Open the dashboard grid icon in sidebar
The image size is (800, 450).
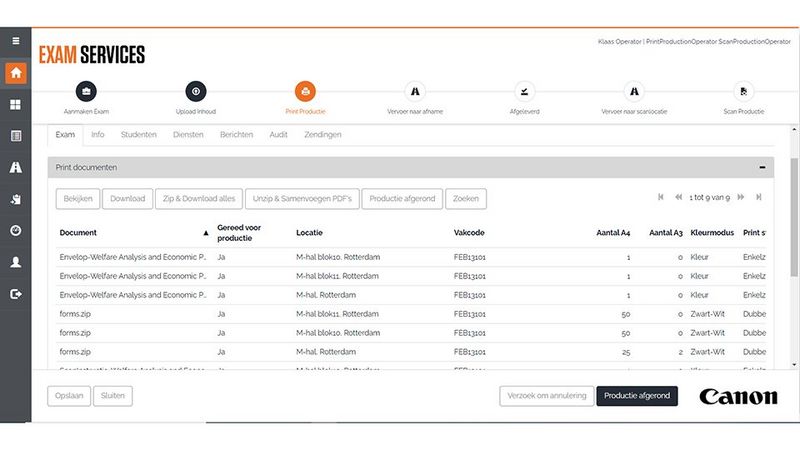tap(15, 104)
